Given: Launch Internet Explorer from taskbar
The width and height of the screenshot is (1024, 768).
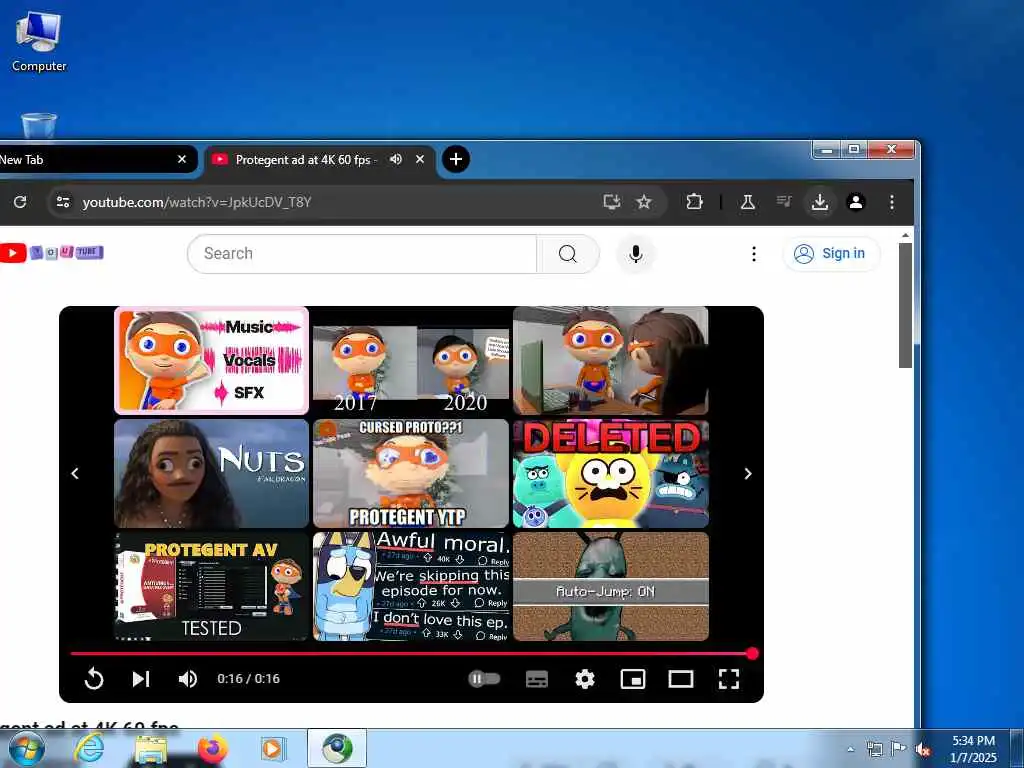Looking at the screenshot, I should pos(89,749).
